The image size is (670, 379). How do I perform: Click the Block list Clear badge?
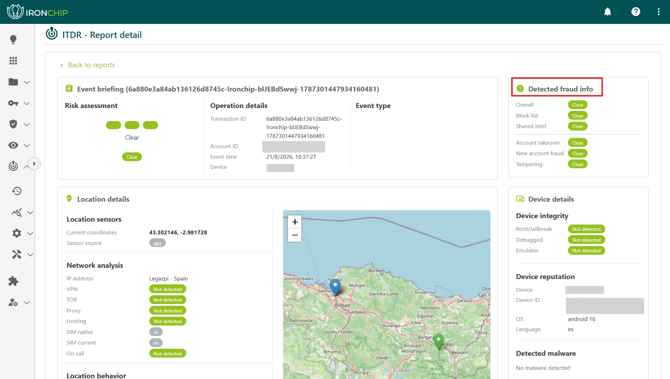pos(578,115)
